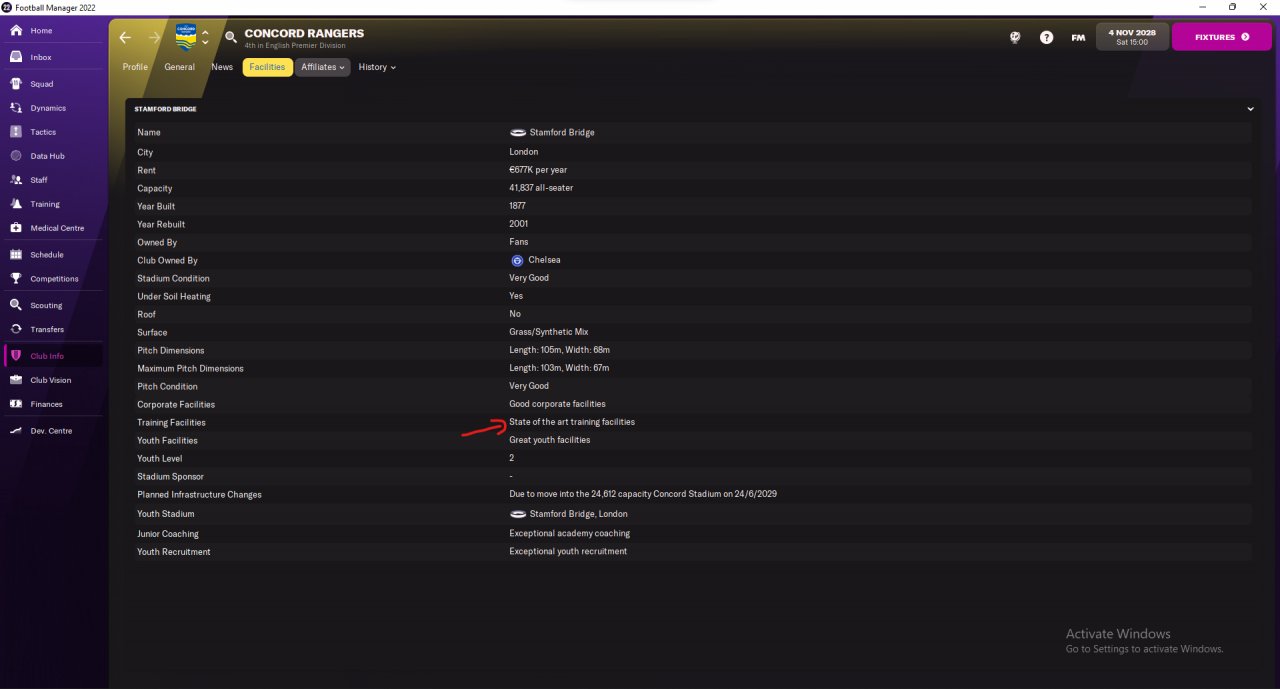Open the Tactics board icon
Screen dimensions: 1280x689
coord(16,132)
